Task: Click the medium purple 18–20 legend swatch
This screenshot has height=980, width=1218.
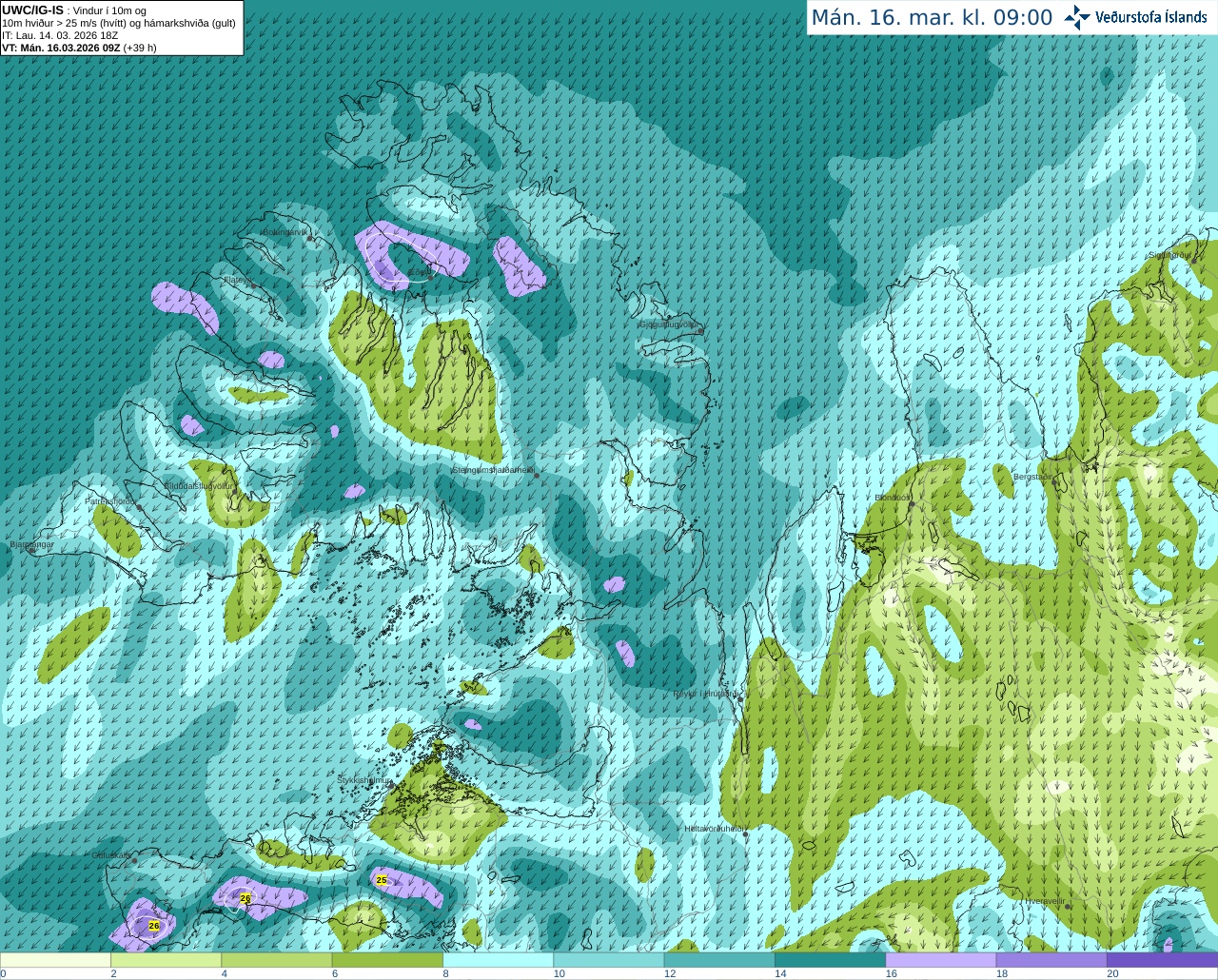Action: (x=1051, y=960)
